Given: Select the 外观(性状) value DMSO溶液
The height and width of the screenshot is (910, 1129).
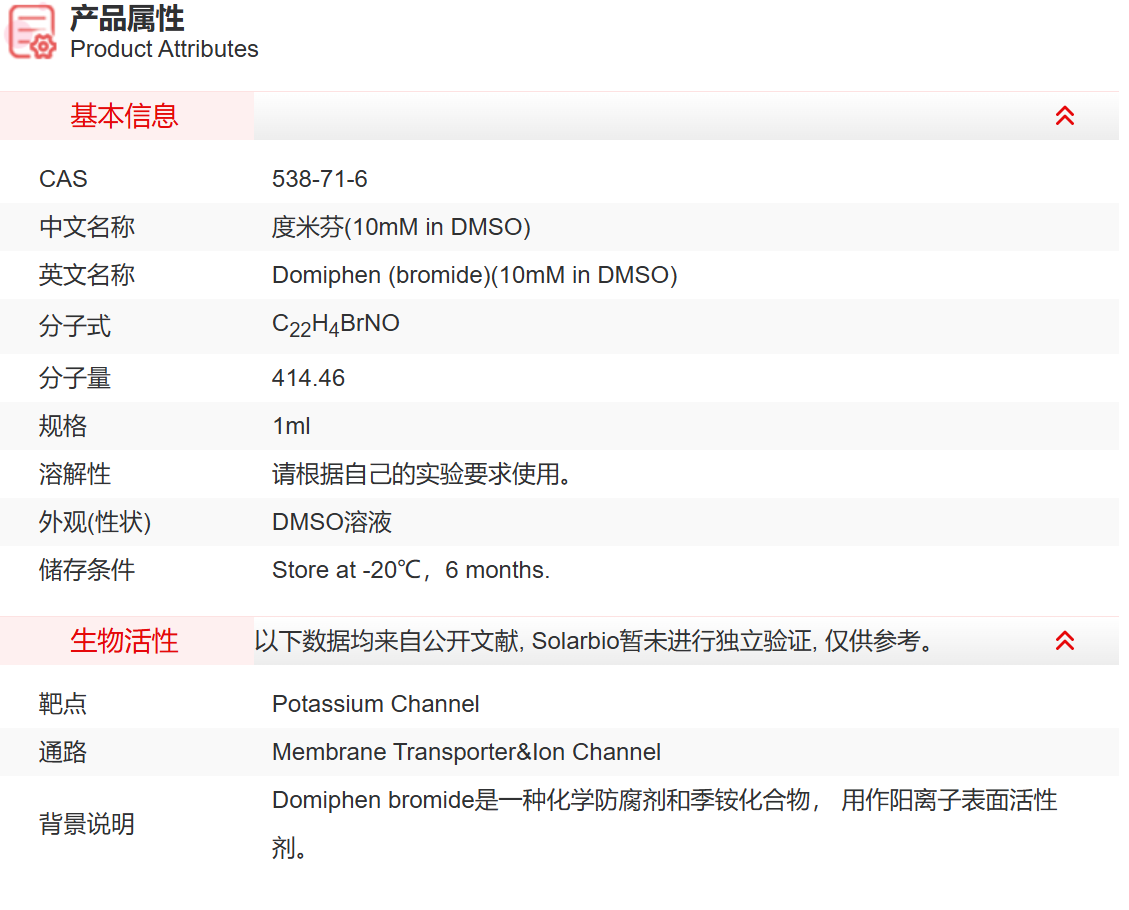Looking at the screenshot, I should pos(331,522).
